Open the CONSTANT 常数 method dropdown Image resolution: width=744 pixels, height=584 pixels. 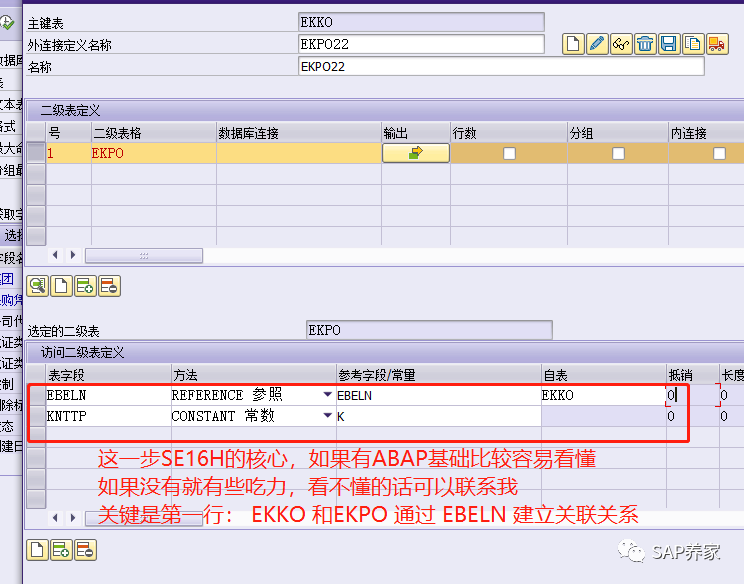327,416
